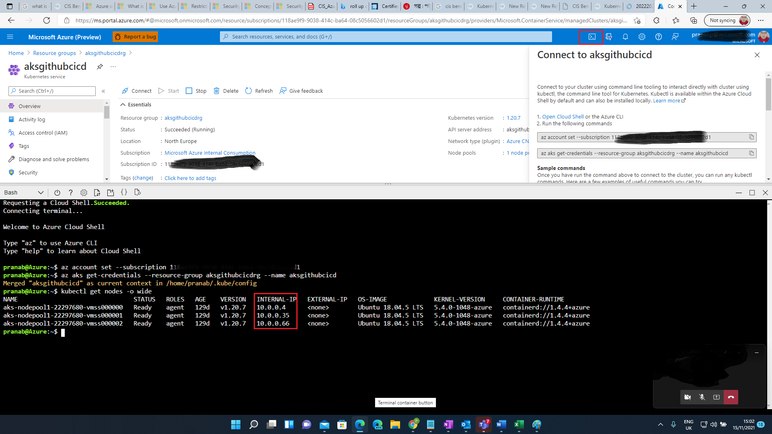Copy the az account set command
Viewport: 772px width, 434px height.
[751, 137]
